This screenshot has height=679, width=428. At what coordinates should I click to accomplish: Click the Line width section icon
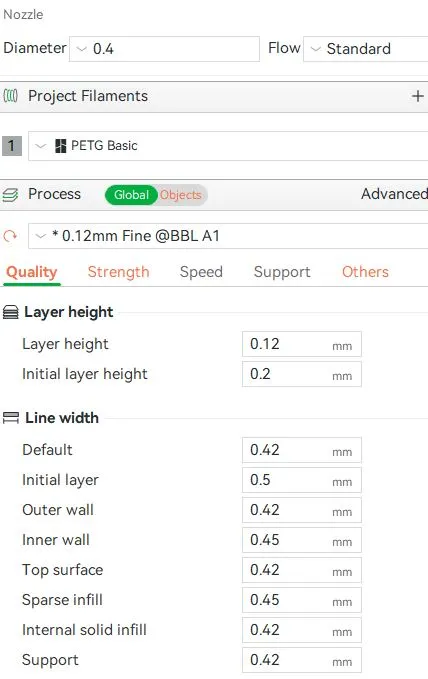11,418
